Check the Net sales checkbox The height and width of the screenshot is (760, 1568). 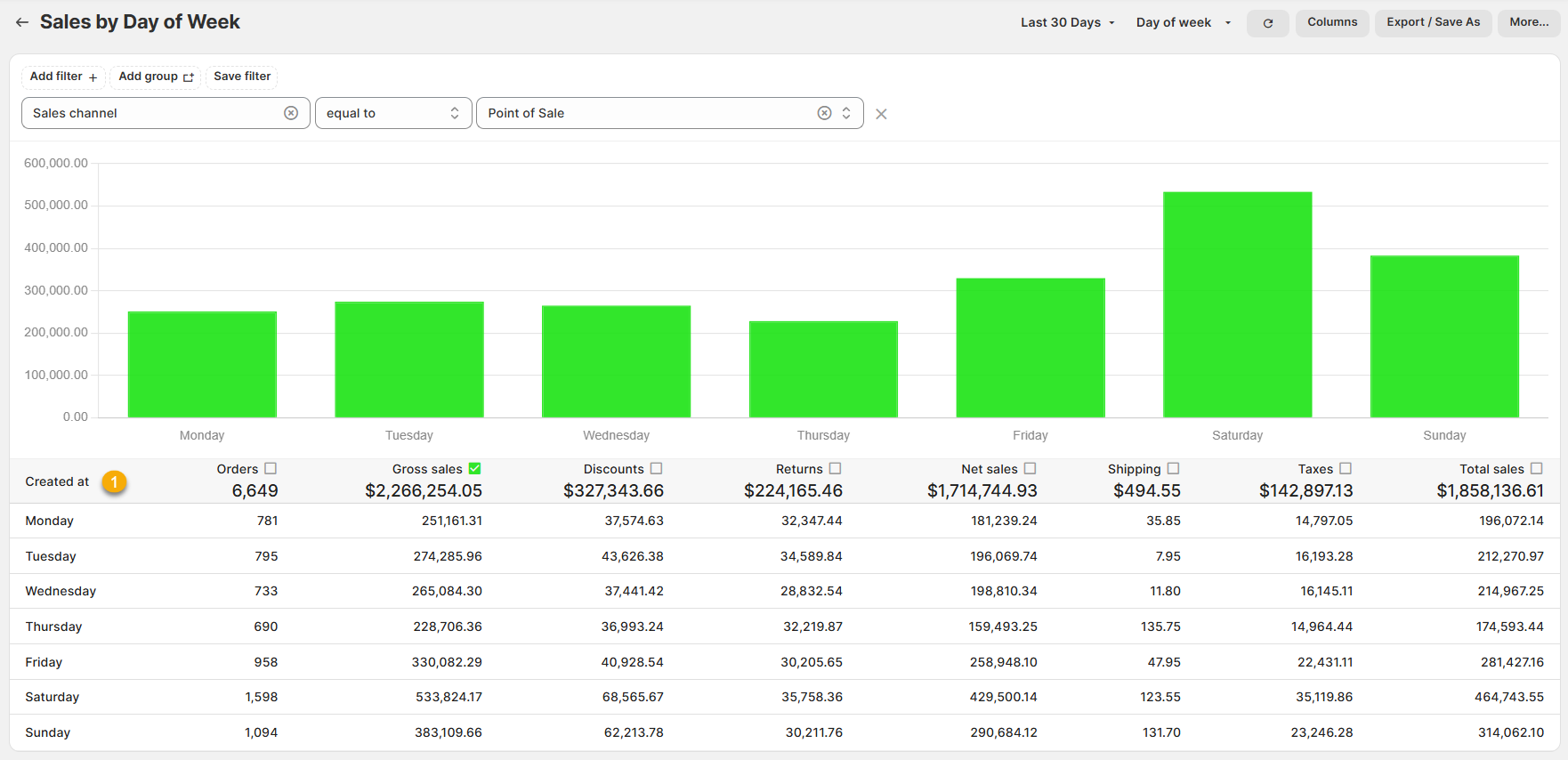click(1031, 468)
